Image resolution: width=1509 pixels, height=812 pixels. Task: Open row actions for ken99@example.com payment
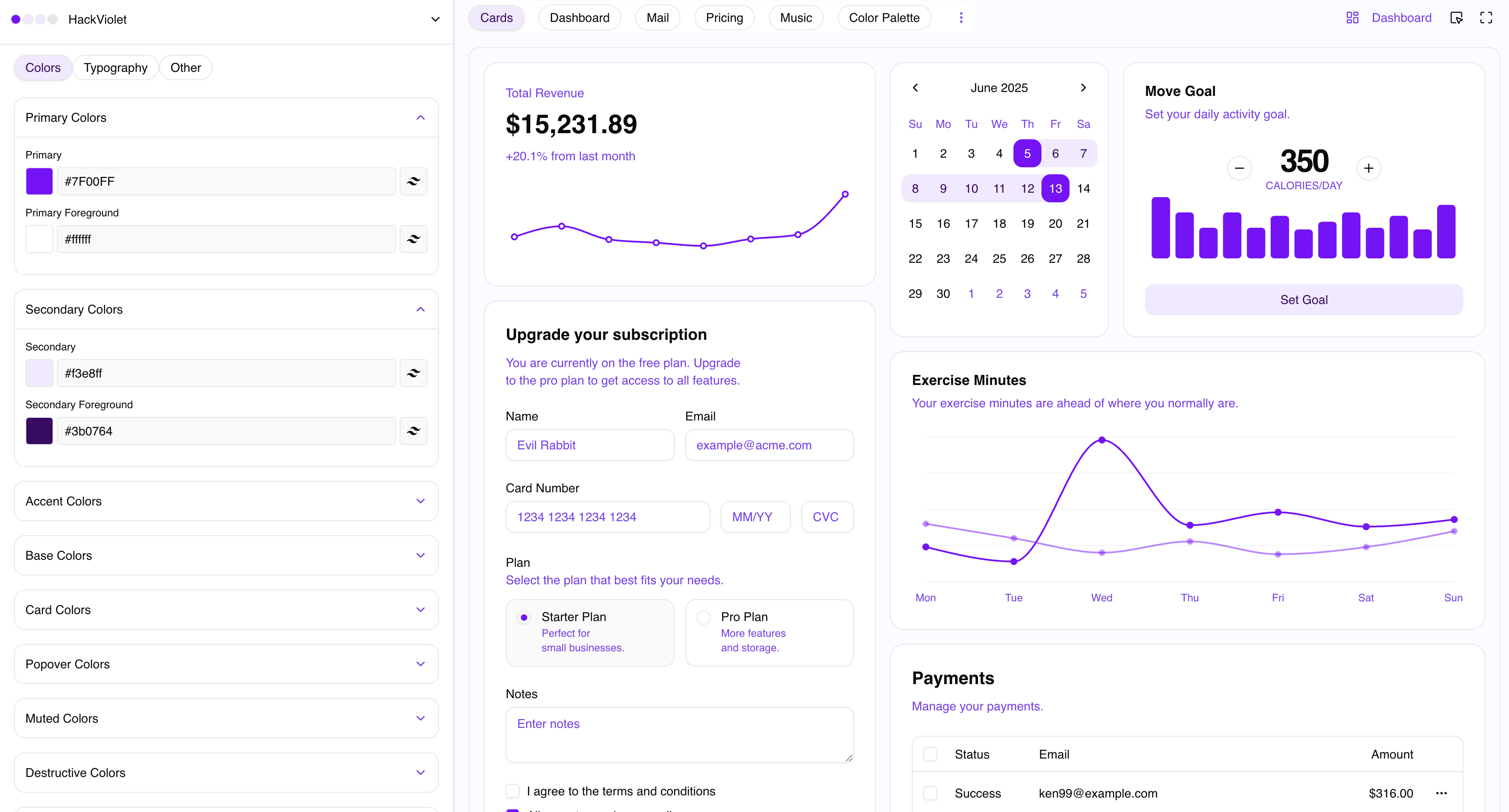(x=1441, y=793)
